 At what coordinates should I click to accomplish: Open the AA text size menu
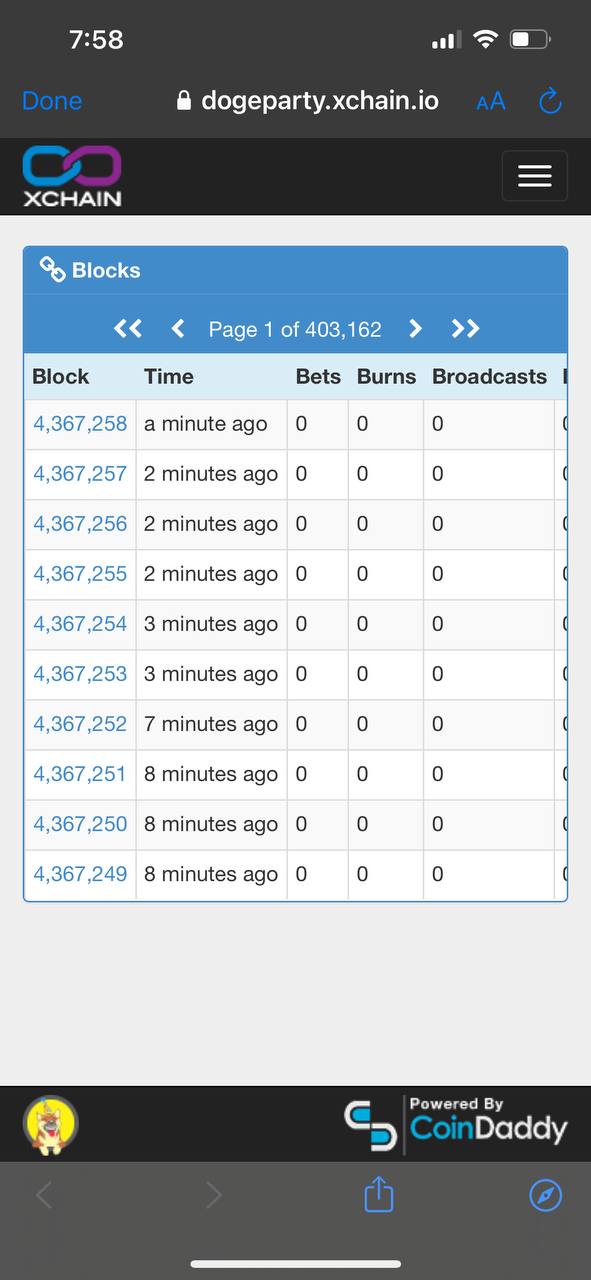pyautogui.click(x=491, y=101)
